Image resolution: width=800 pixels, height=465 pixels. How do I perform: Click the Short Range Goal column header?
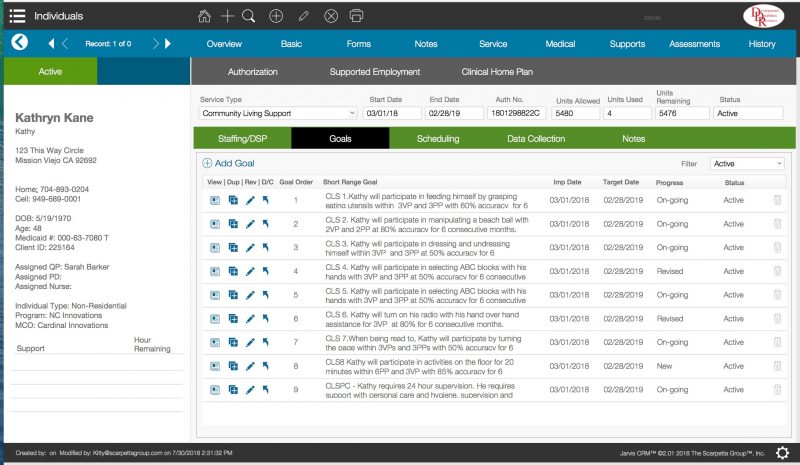pos(350,182)
